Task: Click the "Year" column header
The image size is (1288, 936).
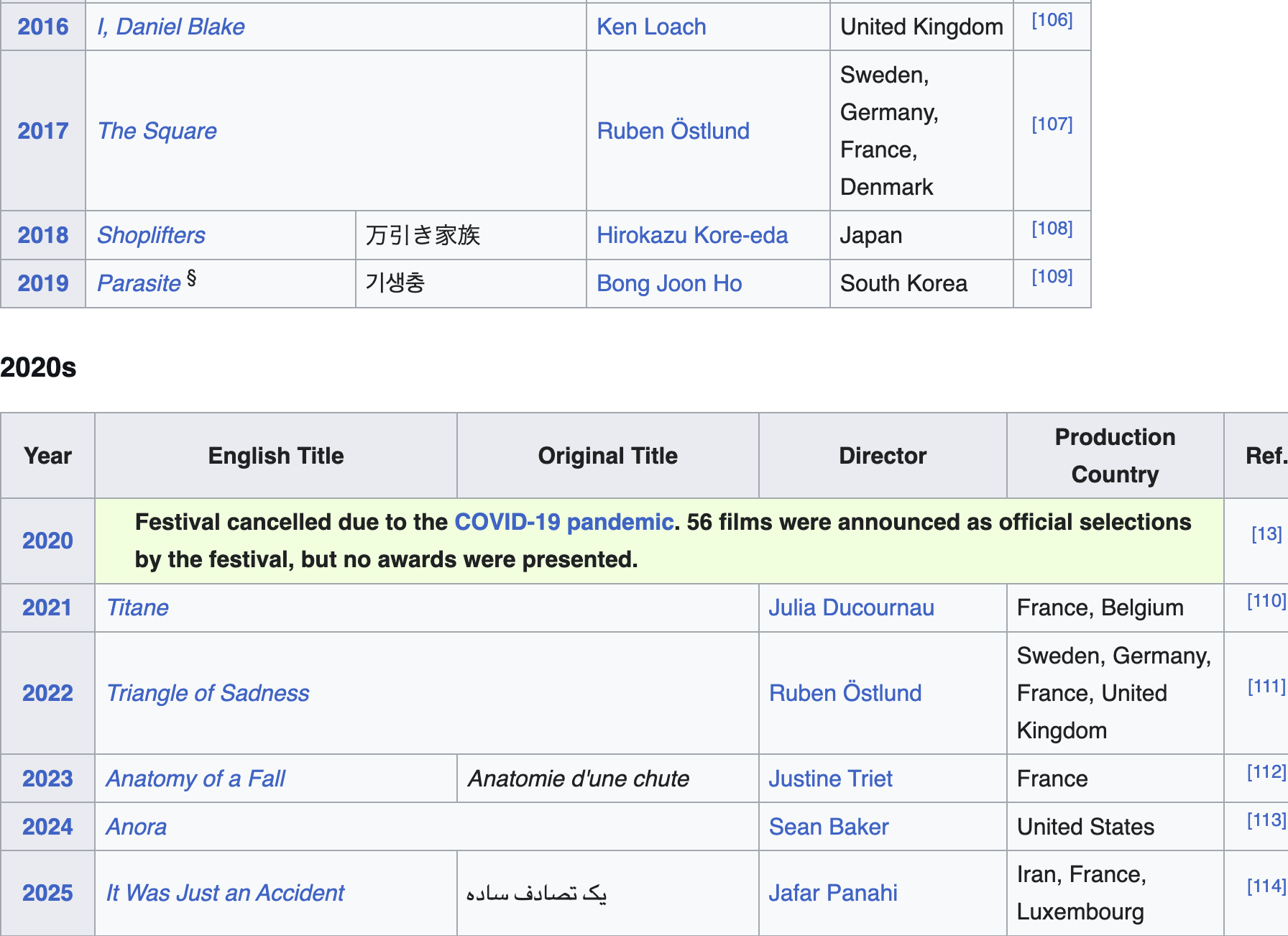Action: (47, 456)
